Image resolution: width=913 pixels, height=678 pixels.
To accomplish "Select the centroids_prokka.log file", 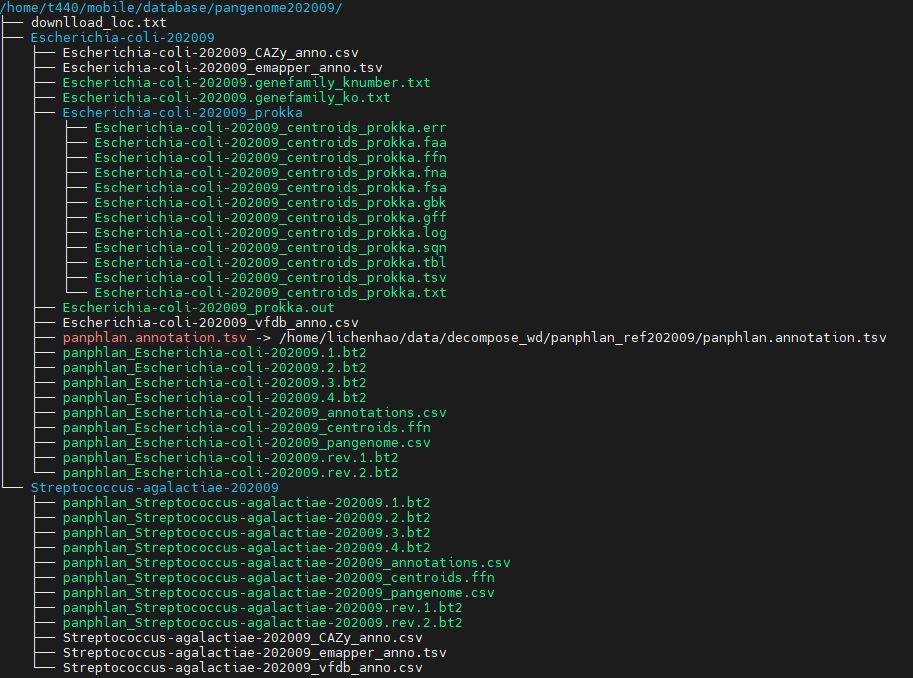I will coord(270,233).
